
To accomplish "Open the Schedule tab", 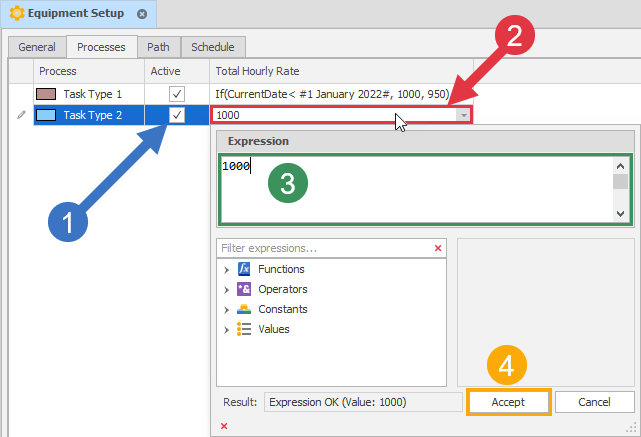I will (213, 47).
